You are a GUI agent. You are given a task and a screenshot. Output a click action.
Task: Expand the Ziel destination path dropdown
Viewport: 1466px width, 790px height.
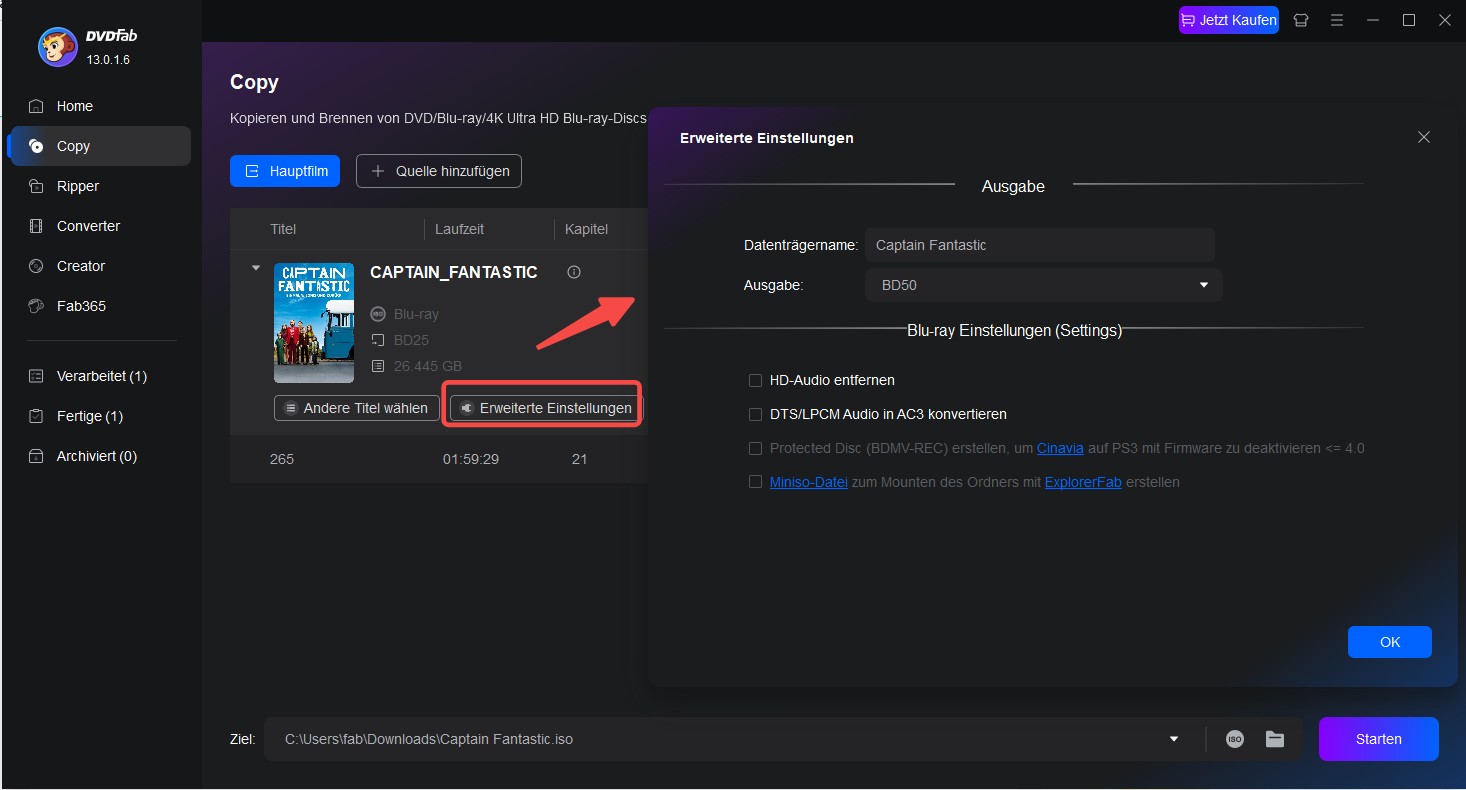click(1174, 739)
